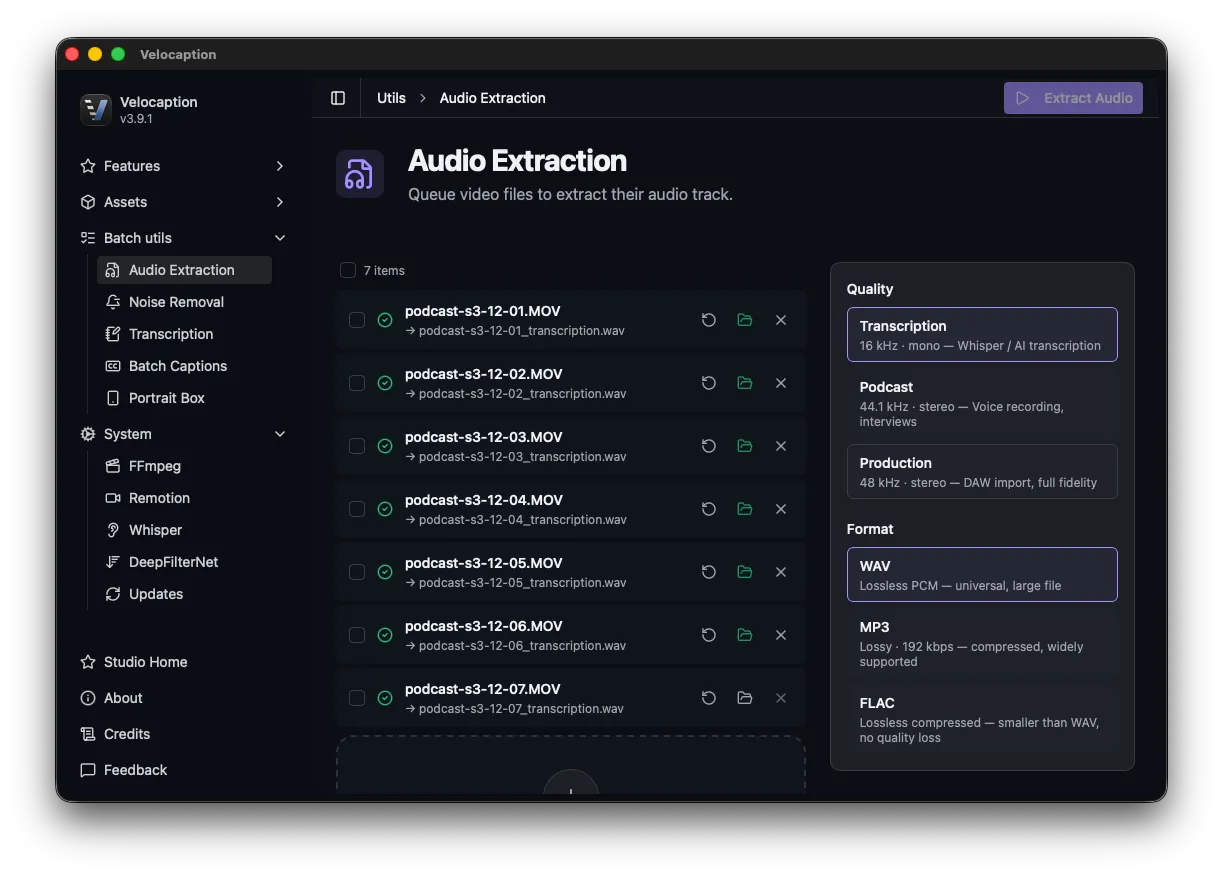Open Portrait Box in sidebar
1223x876 pixels.
184,398
